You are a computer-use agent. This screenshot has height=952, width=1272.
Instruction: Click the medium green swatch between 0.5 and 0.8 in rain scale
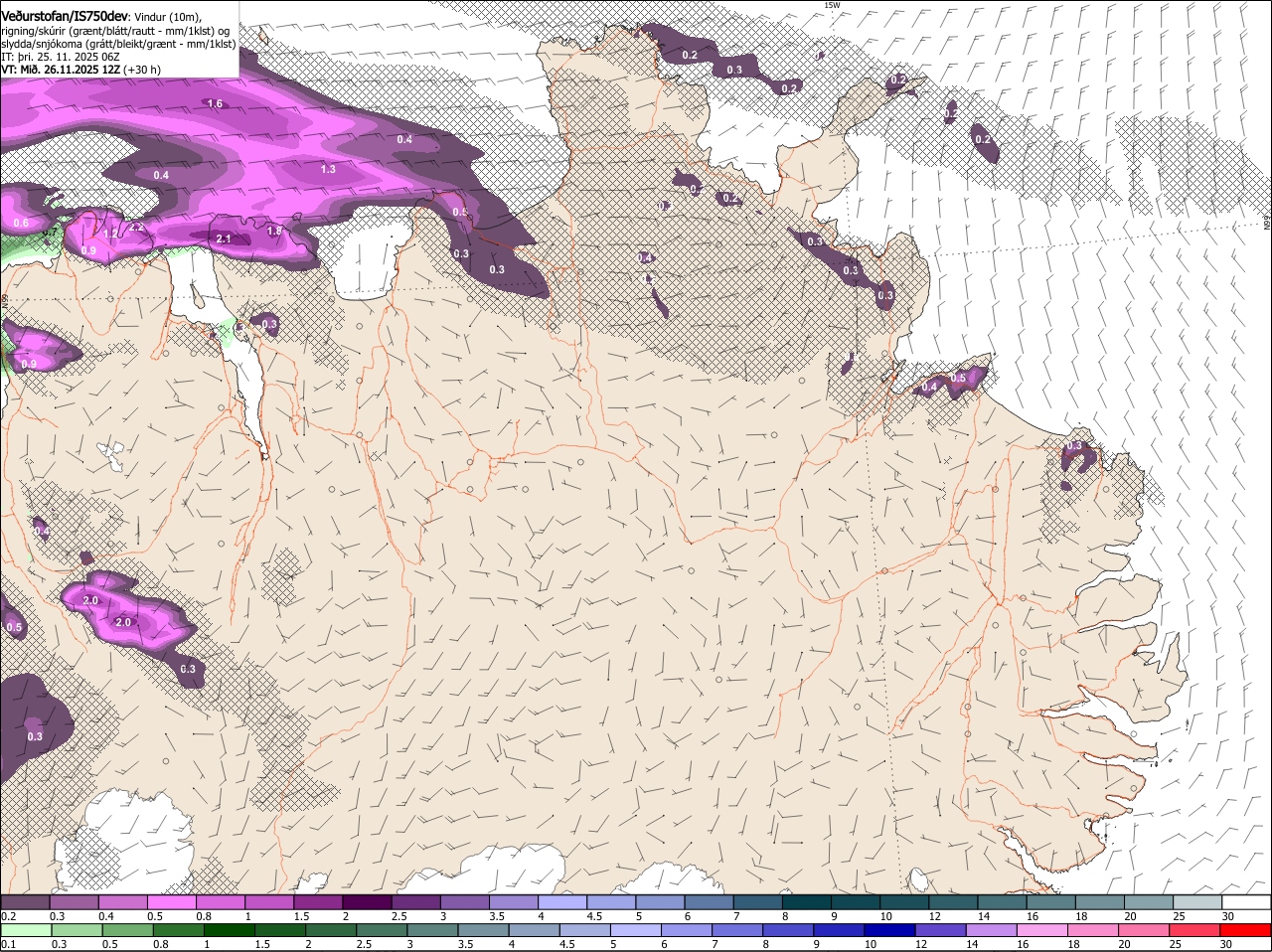[x=127, y=930]
